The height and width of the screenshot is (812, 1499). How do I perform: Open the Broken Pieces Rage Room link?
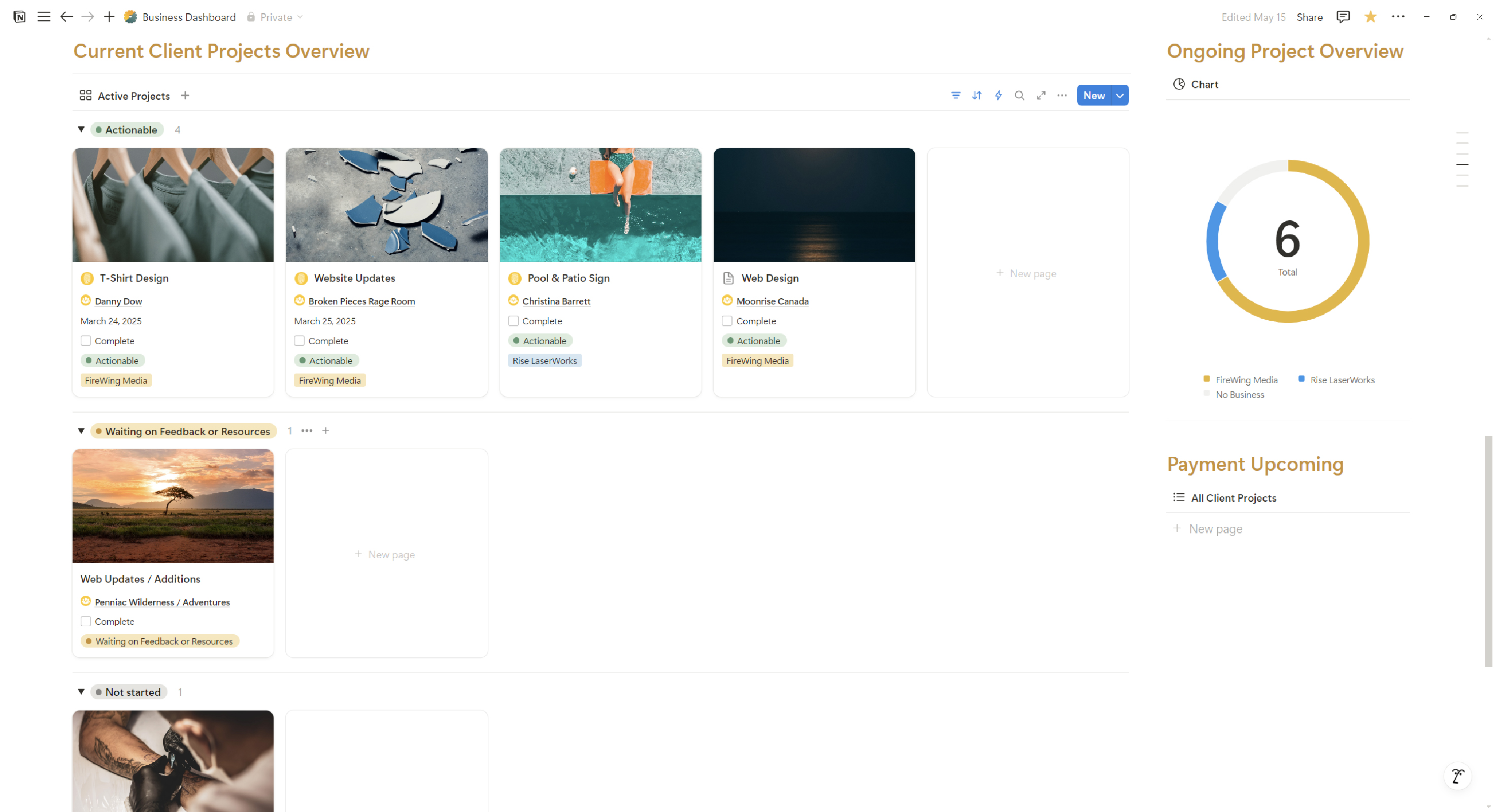361,301
